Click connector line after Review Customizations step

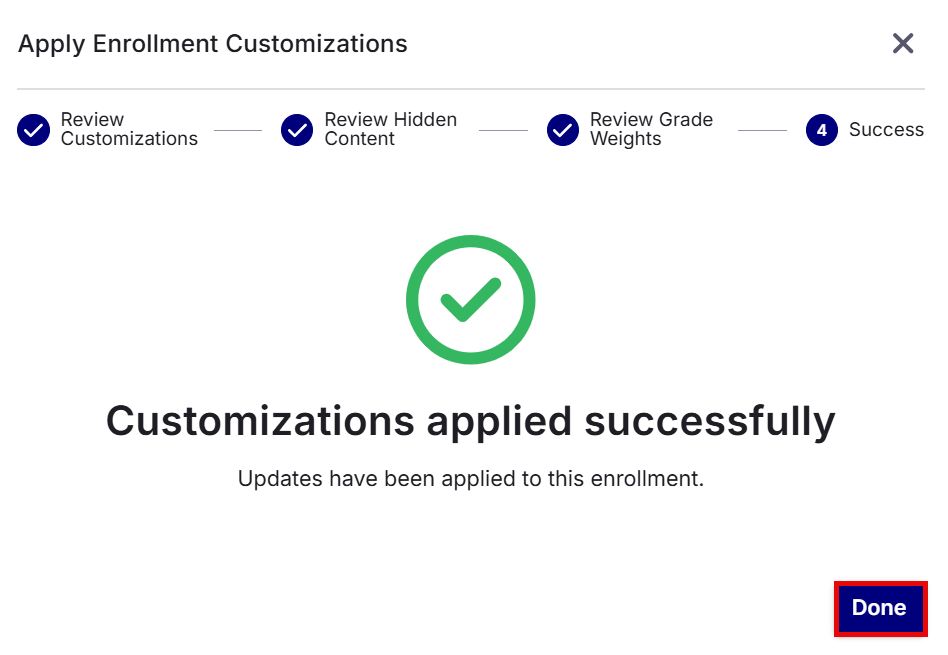pyautogui.click(x=238, y=130)
